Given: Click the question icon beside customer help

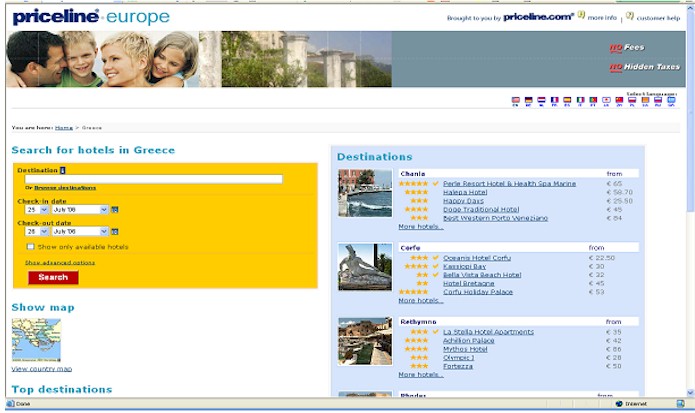Looking at the screenshot, I should point(630,16).
